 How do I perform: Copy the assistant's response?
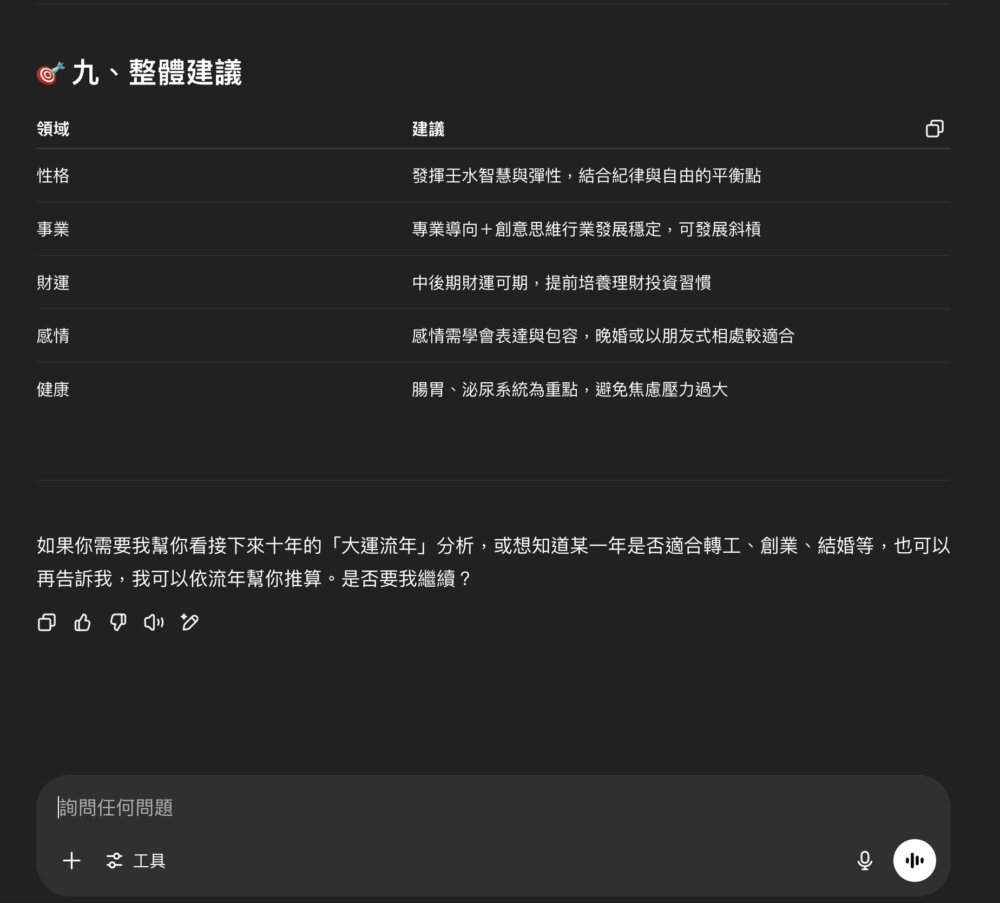point(46,622)
